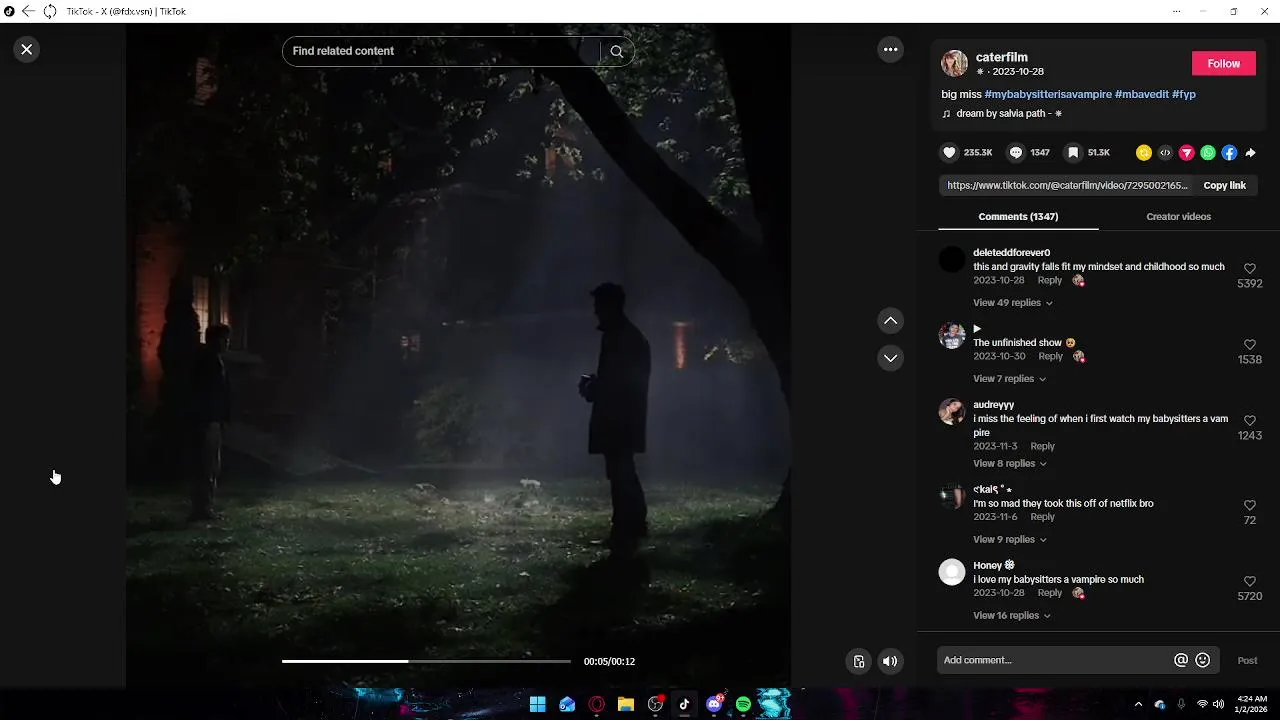Open the Windows Start menu
1280x720 pixels.
[537, 704]
